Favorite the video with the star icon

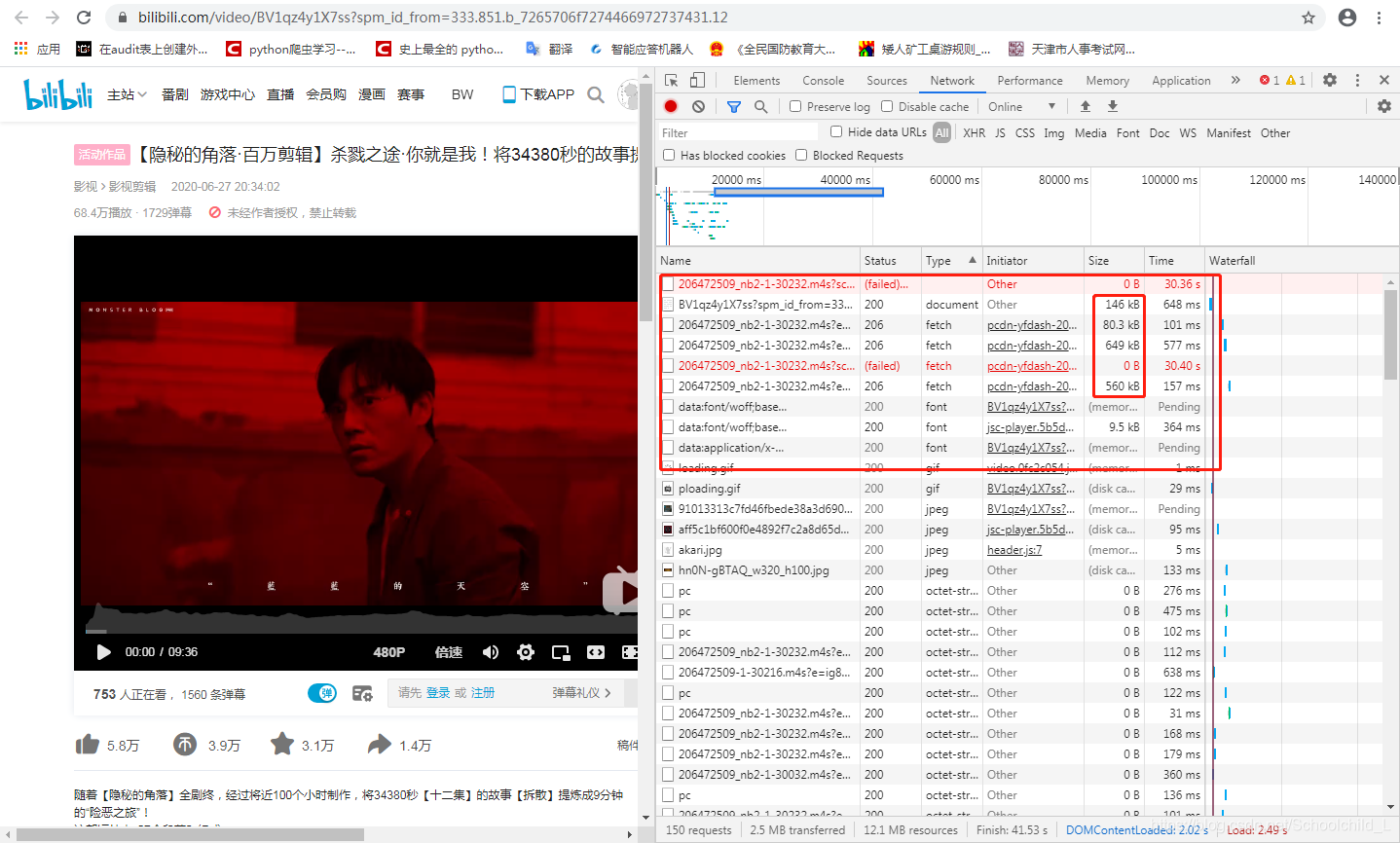point(282,744)
